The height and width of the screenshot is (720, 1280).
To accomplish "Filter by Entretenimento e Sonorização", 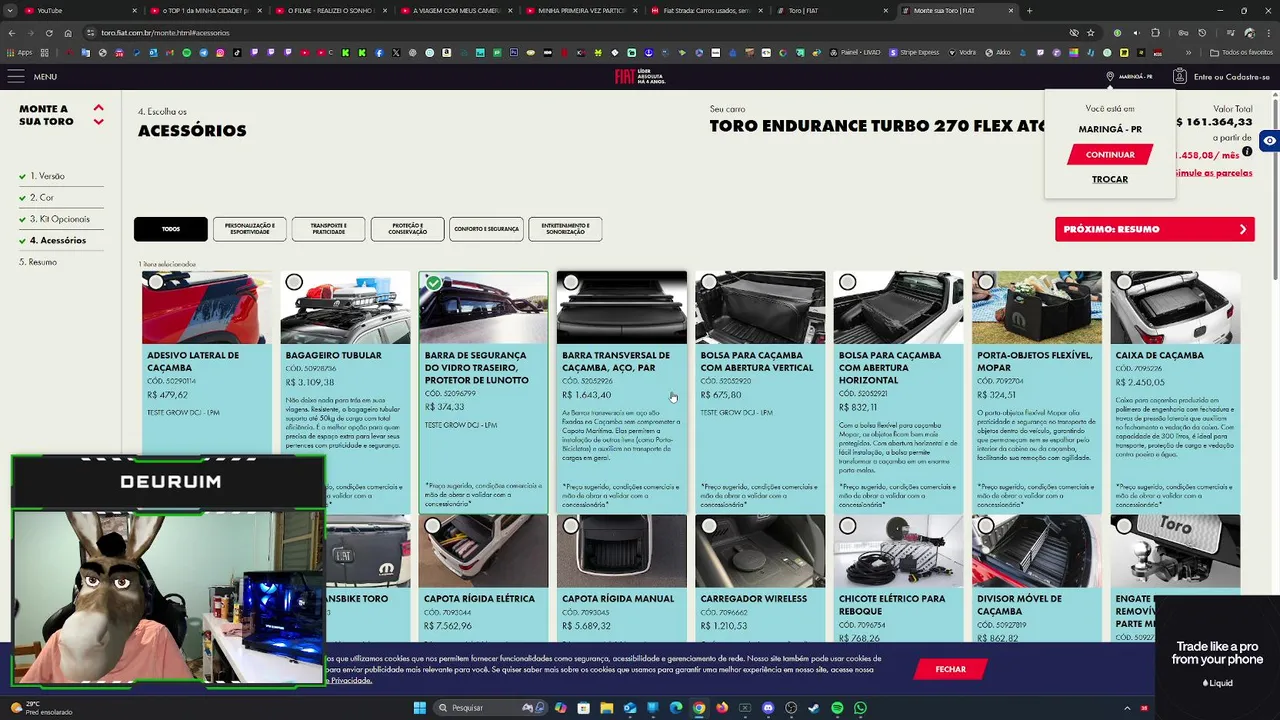I will pos(565,229).
